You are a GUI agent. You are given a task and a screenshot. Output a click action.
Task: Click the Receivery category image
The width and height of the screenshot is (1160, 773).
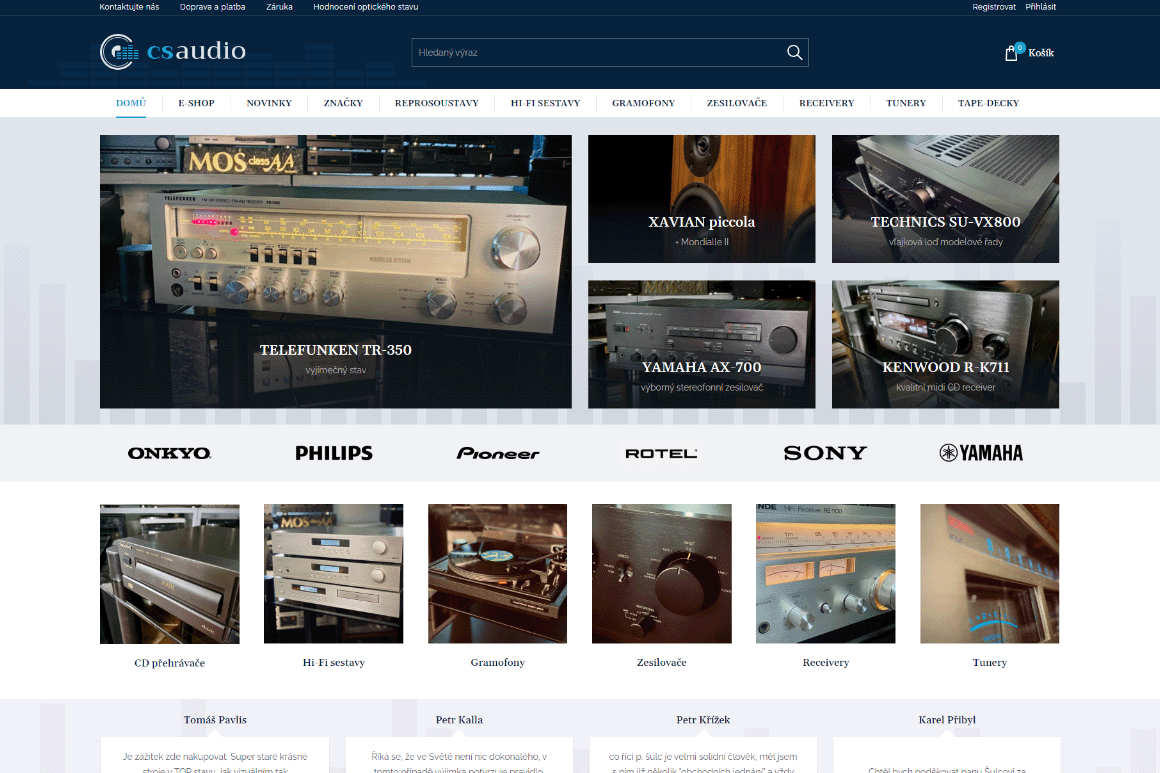pos(826,574)
